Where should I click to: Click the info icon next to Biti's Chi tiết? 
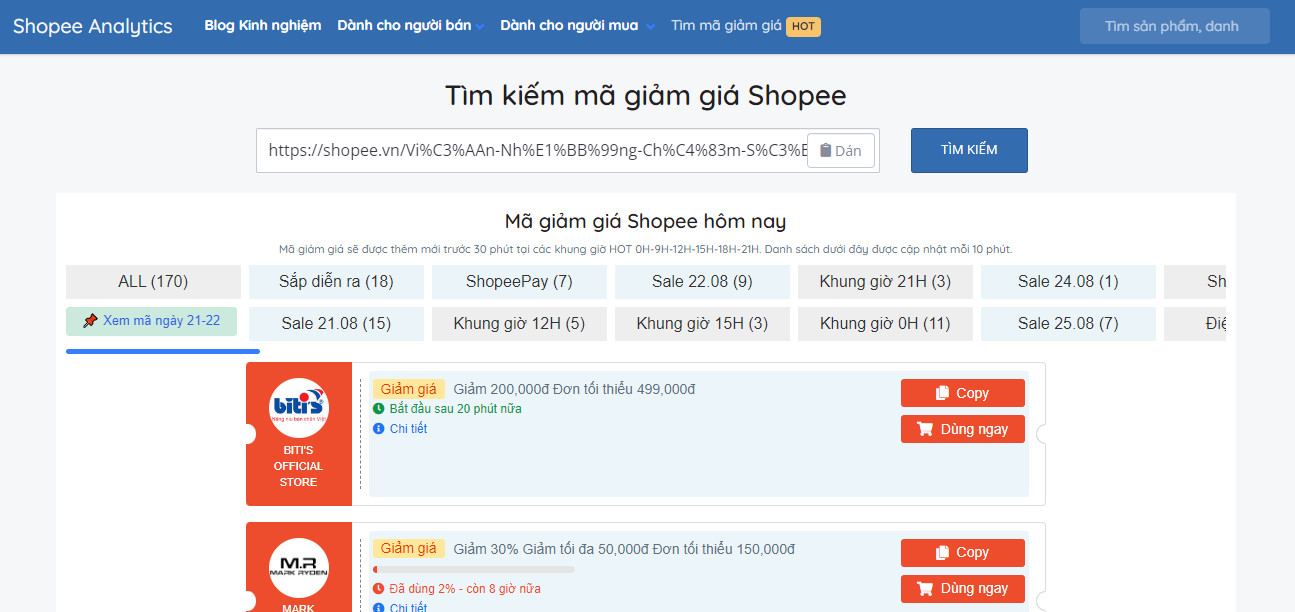[x=379, y=429]
